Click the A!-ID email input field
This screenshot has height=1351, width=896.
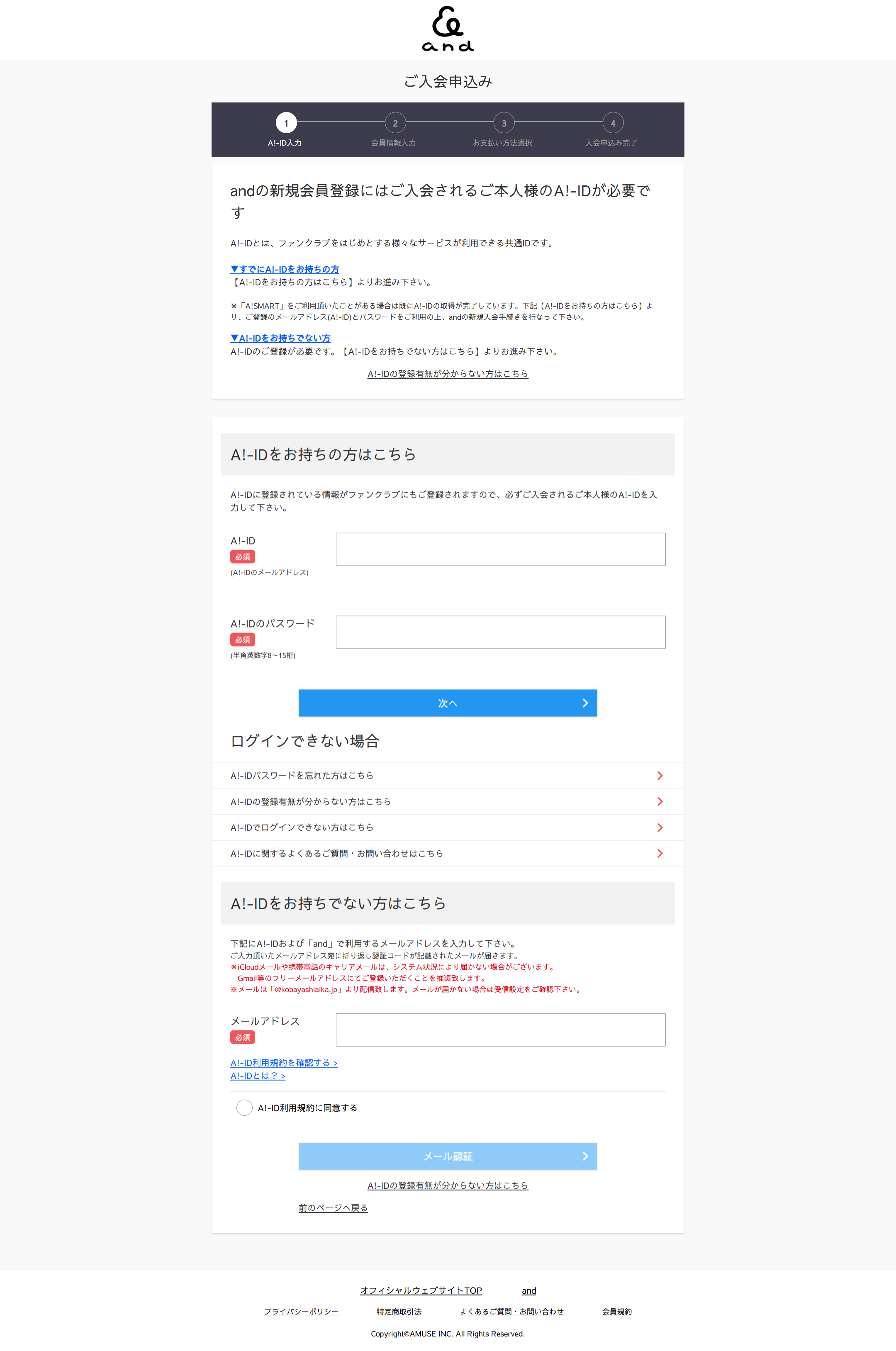[x=500, y=550]
